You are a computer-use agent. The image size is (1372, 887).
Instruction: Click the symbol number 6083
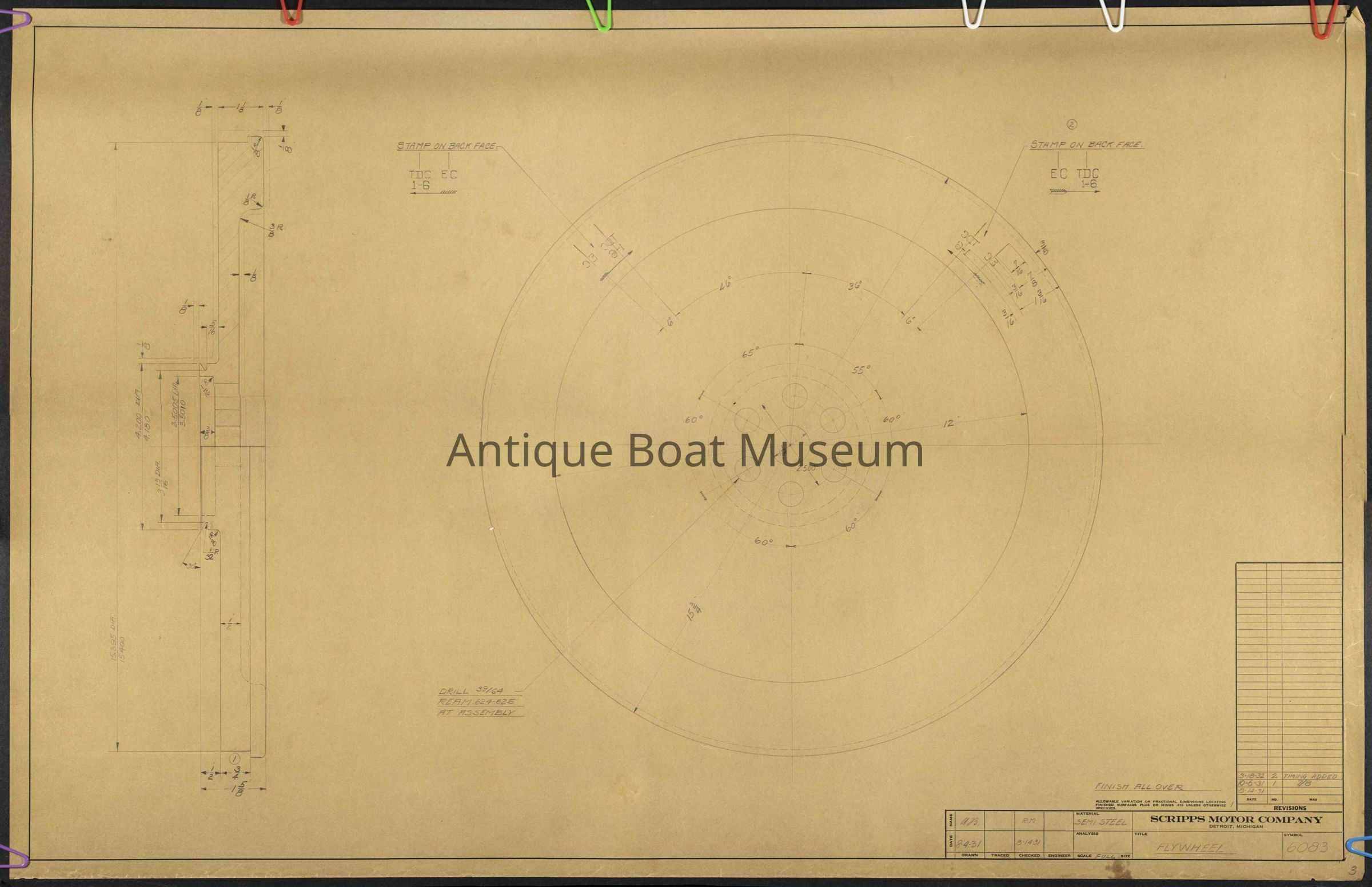coord(1307,847)
